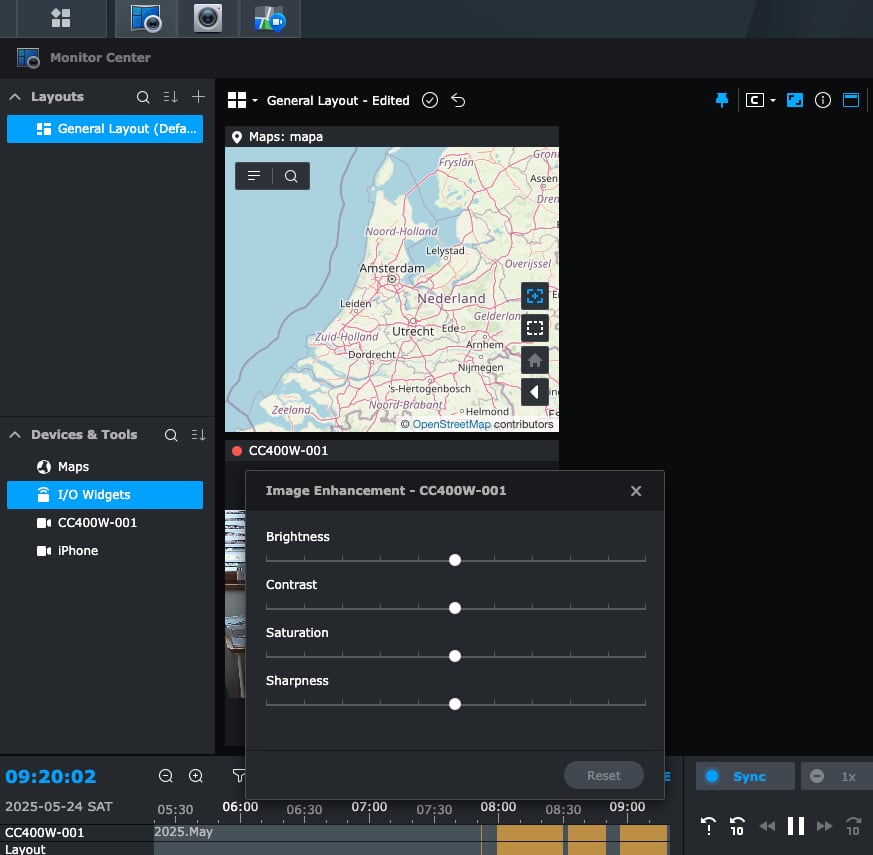Revert layout changes with undo arrow
873x855 pixels.
(458, 100)
